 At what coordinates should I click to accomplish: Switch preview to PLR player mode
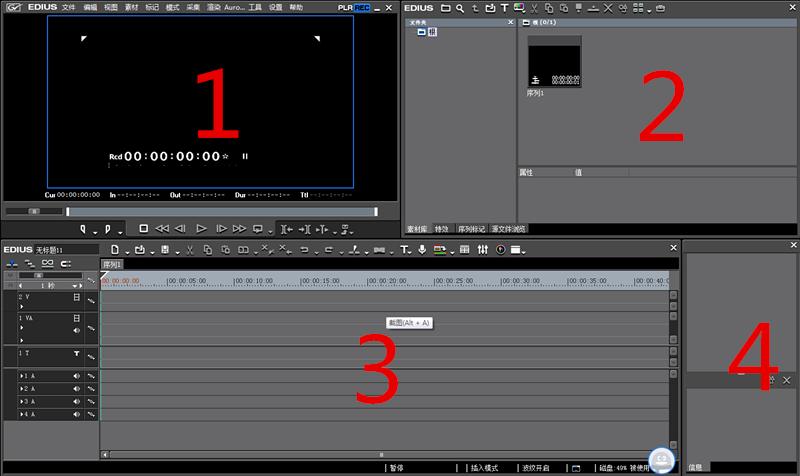point(345,8)
